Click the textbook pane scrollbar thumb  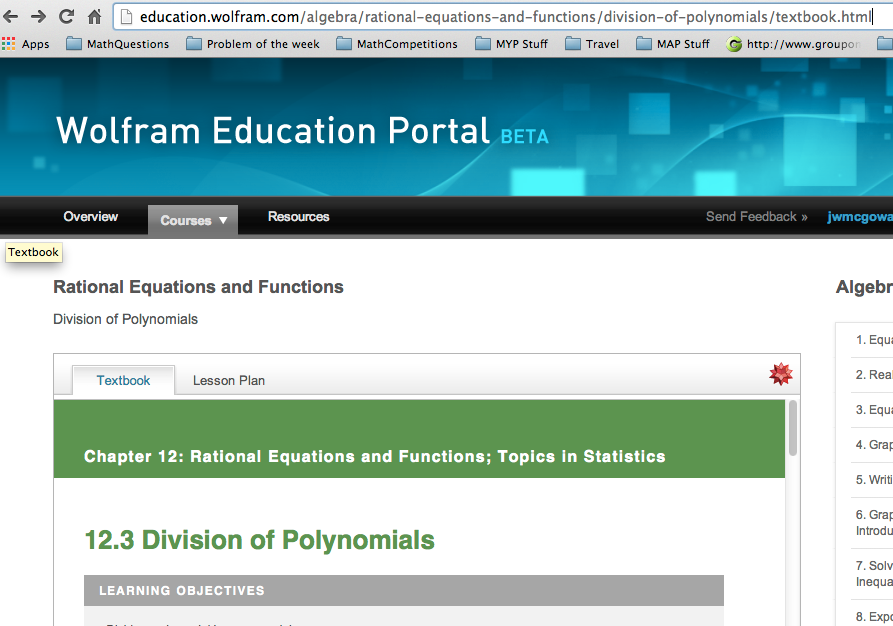792,428
